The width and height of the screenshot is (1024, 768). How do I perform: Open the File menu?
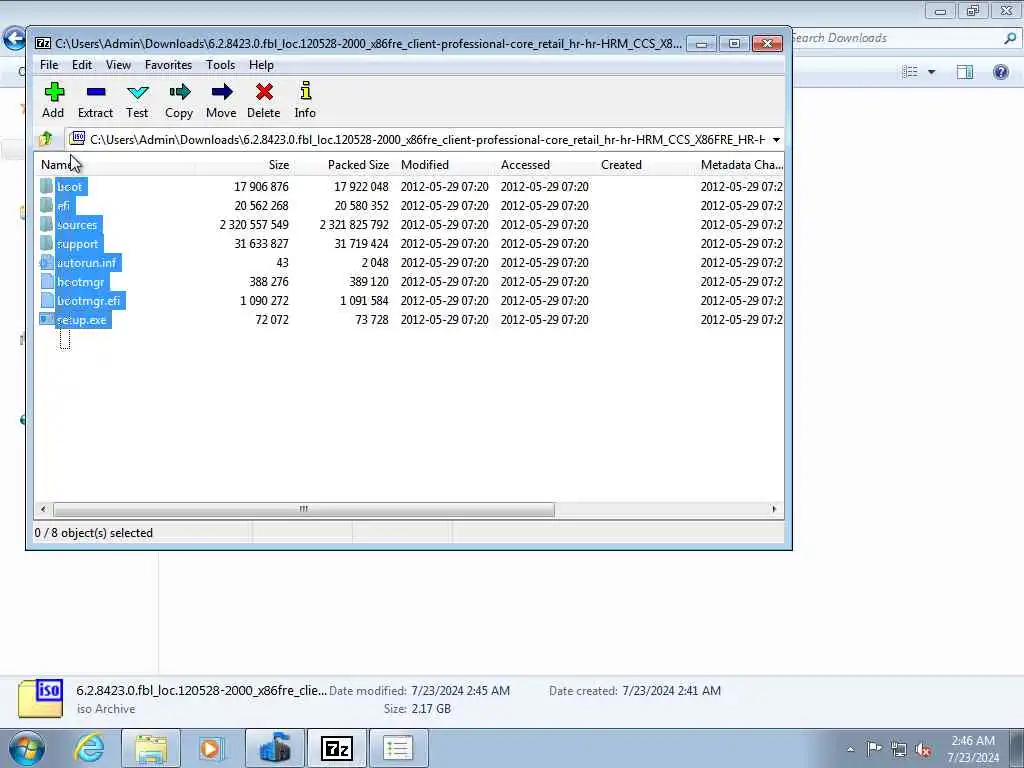click(49, 65)
